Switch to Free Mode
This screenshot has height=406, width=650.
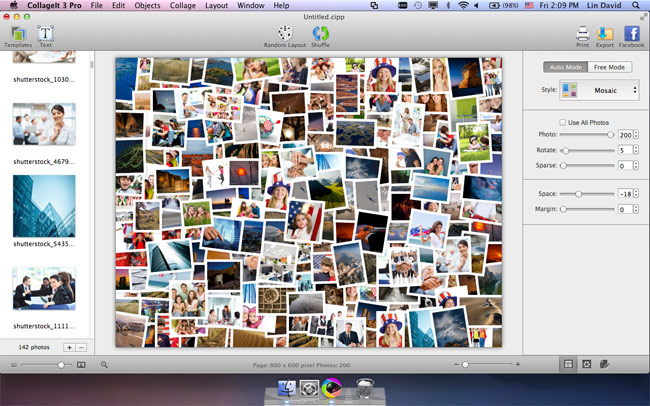click(608, 67)
